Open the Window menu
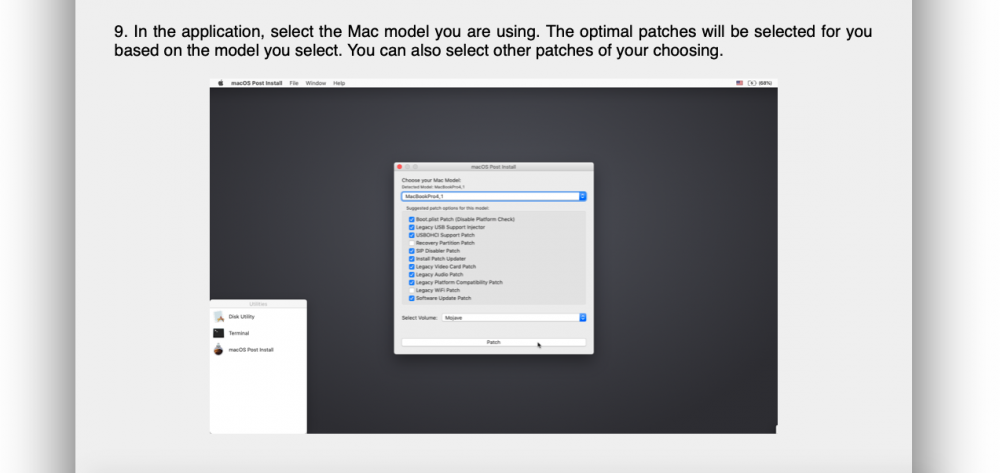1000x473 pixels. pyautogui.click(x=316, y=83)
